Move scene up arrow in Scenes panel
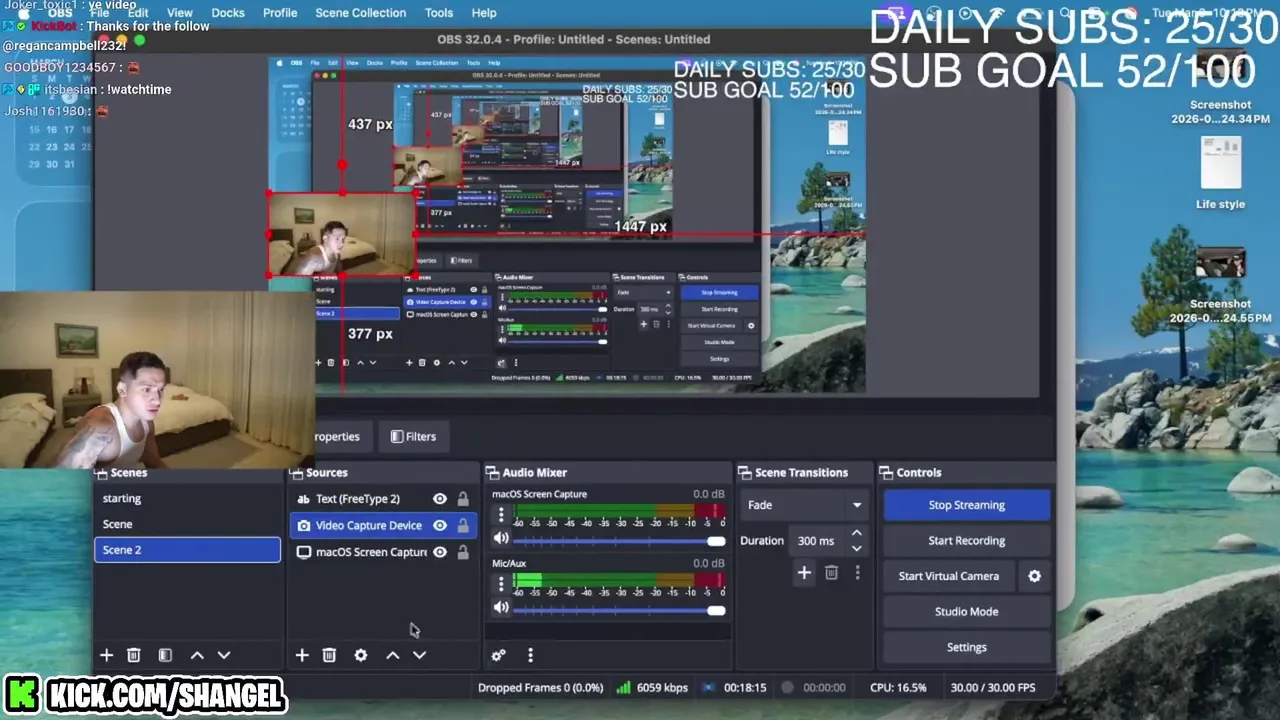This screenshot has height=720, width=1280. (x=197, y=655)
